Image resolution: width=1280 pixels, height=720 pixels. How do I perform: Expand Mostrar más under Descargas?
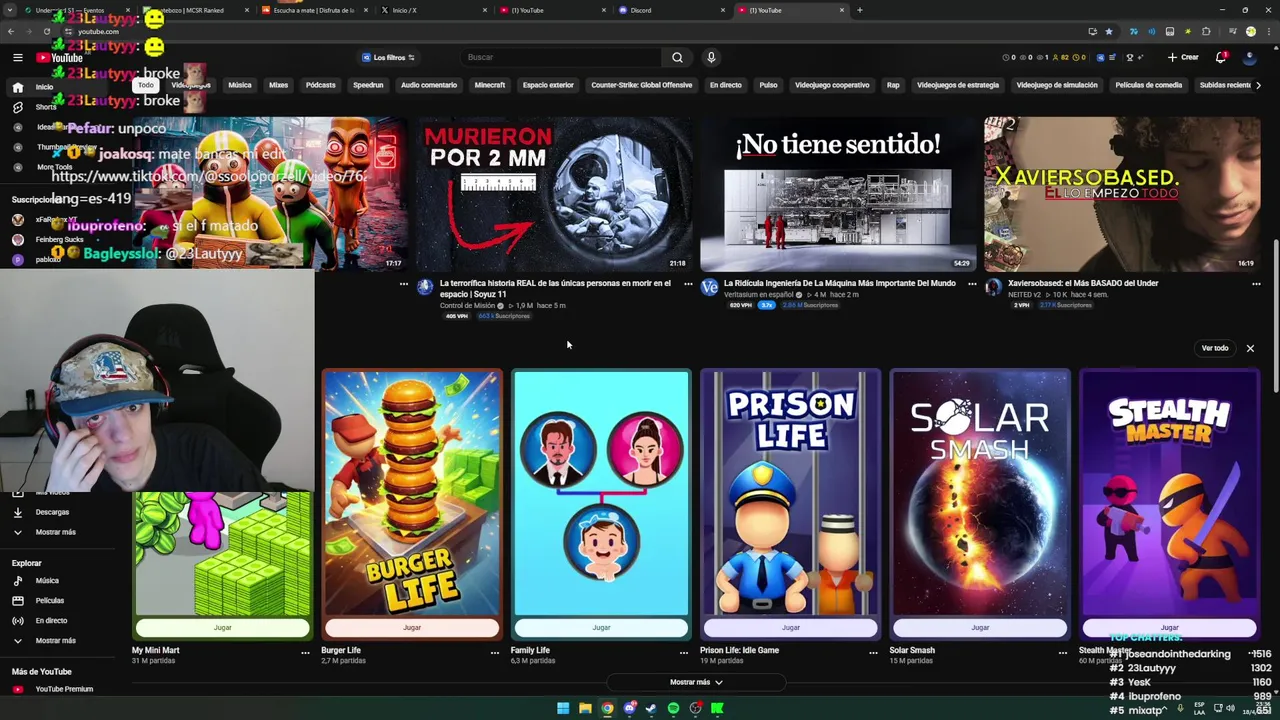[x=55, y=532]
